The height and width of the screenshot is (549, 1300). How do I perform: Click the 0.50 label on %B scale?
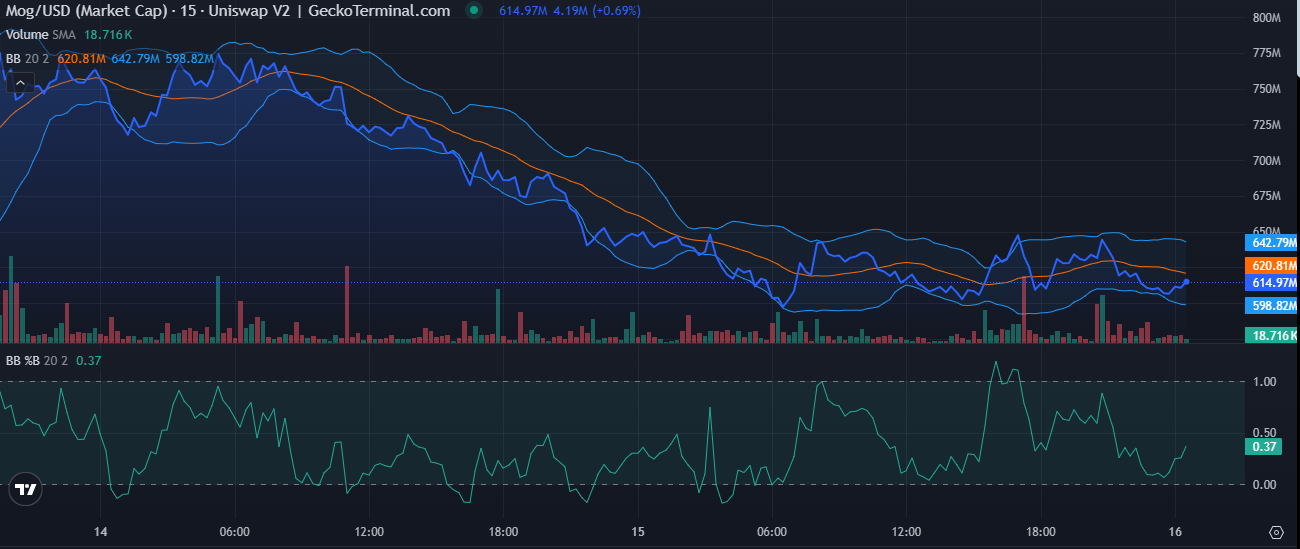[1264, 432]
